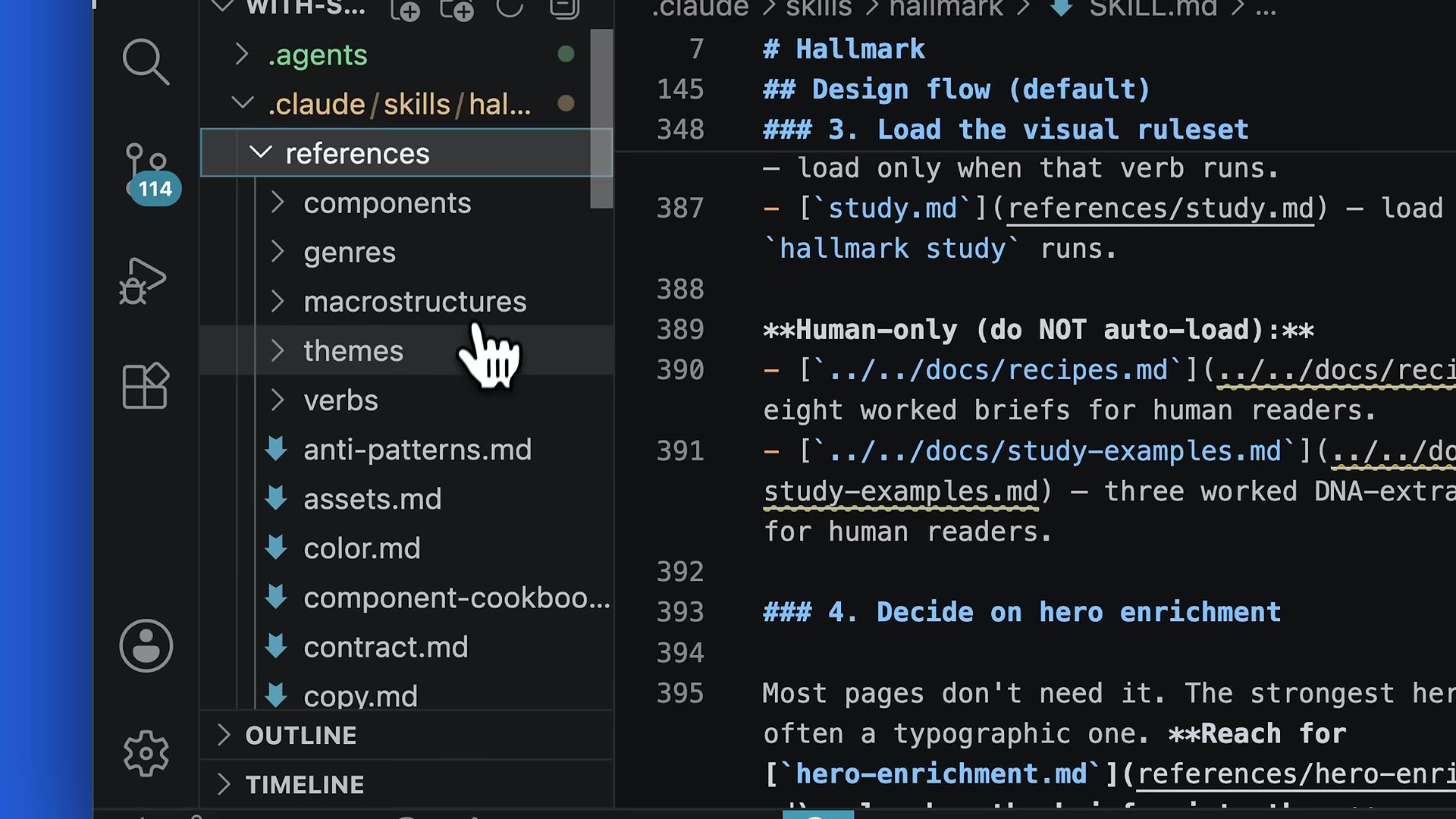Click heading '### 4. Decide on hero enrichment'
This screenshot has width=1456, height=819.
(1021, 612)
